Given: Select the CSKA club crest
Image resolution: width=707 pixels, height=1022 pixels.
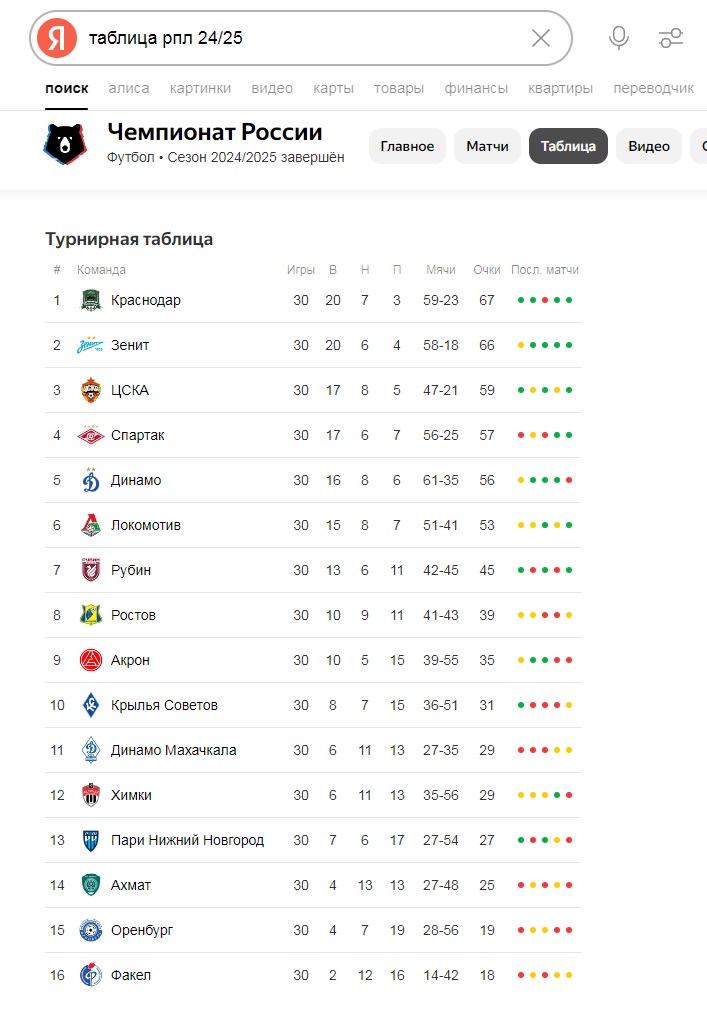Looking at the screenshot, I should coord(91,390).
